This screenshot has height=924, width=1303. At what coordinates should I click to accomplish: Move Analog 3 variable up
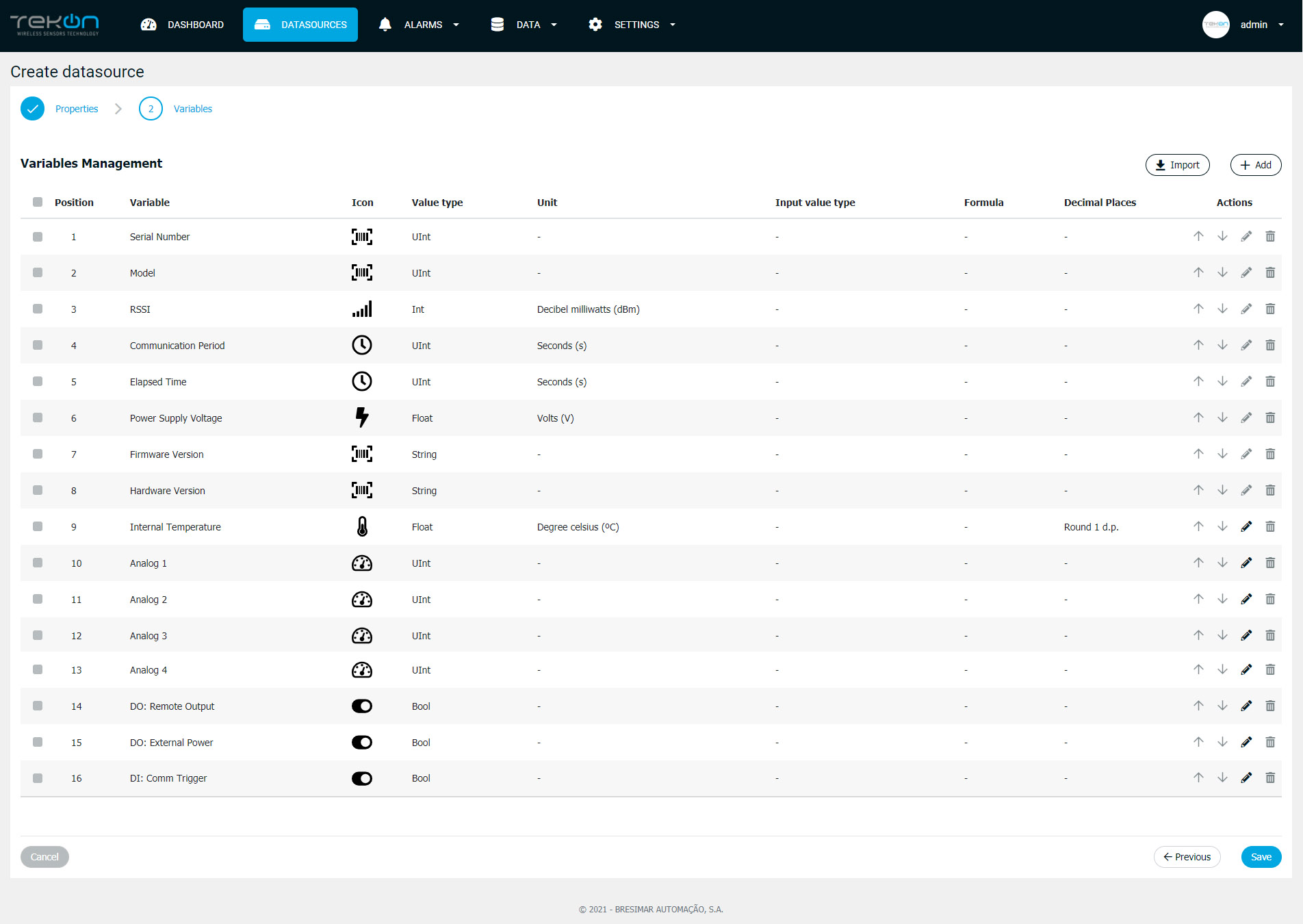pos(1198,635)
